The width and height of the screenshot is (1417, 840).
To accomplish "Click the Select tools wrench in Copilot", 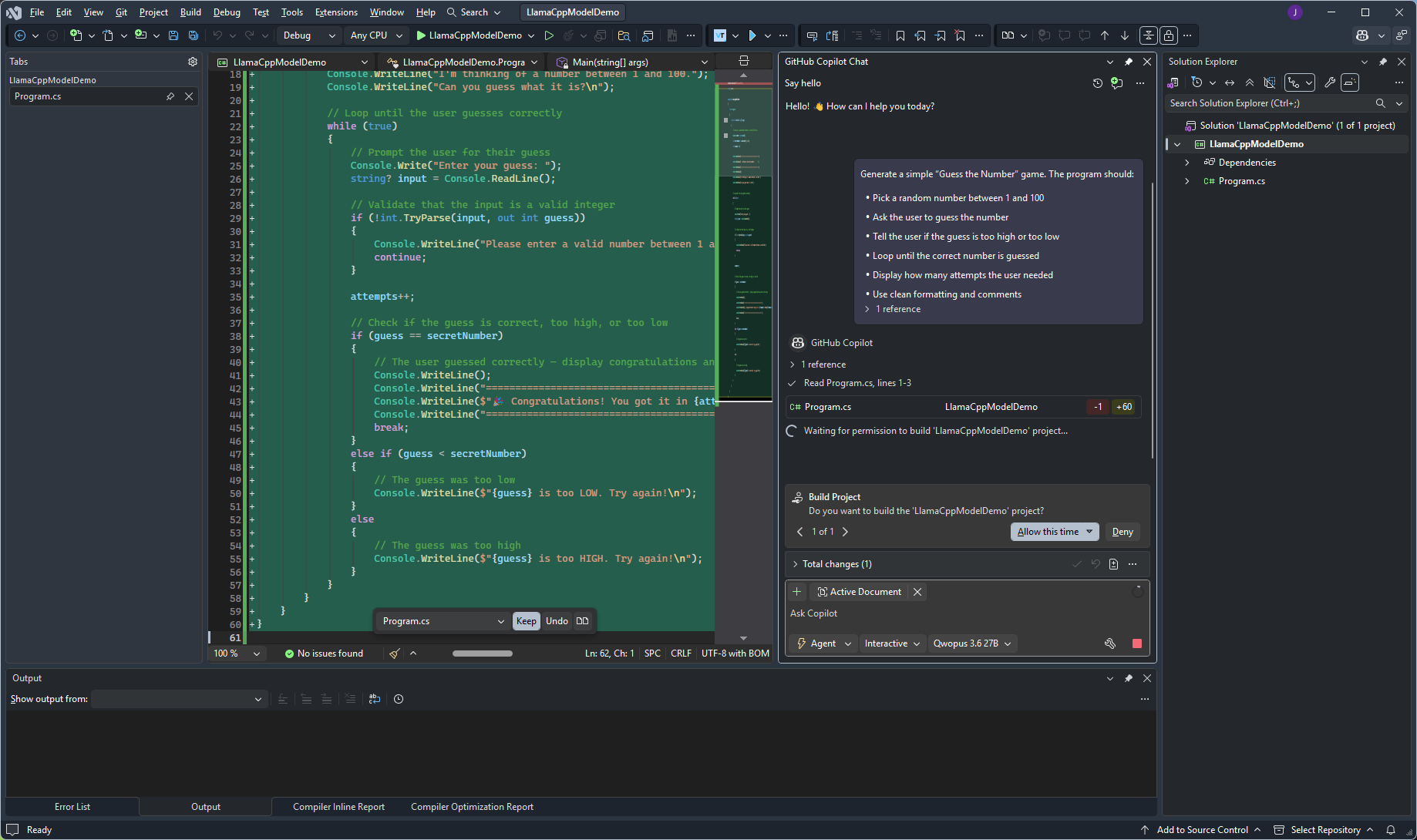I will click(x=1110, y=643).
